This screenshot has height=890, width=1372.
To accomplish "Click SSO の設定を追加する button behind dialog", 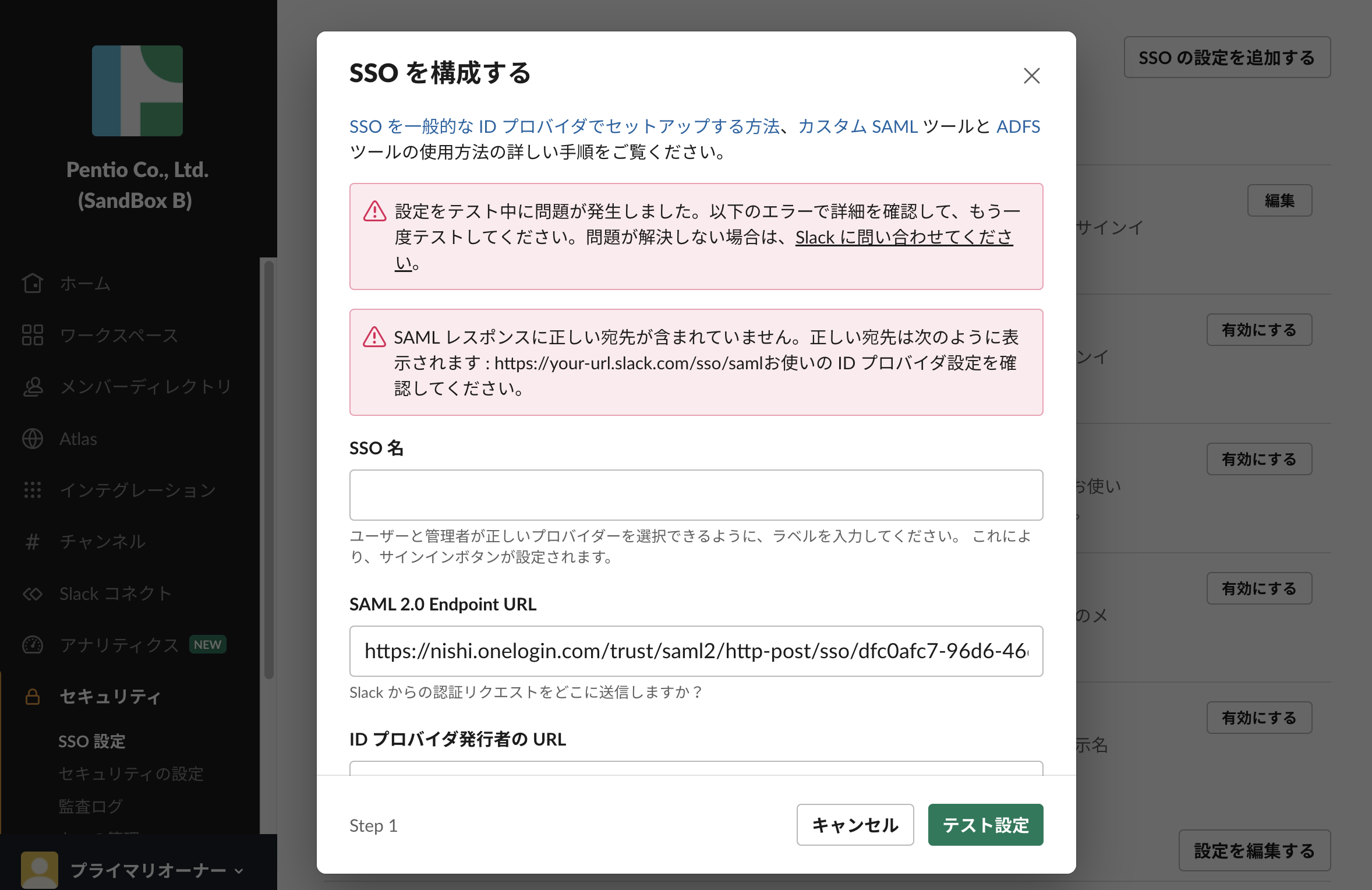I will coord(1227,57).
